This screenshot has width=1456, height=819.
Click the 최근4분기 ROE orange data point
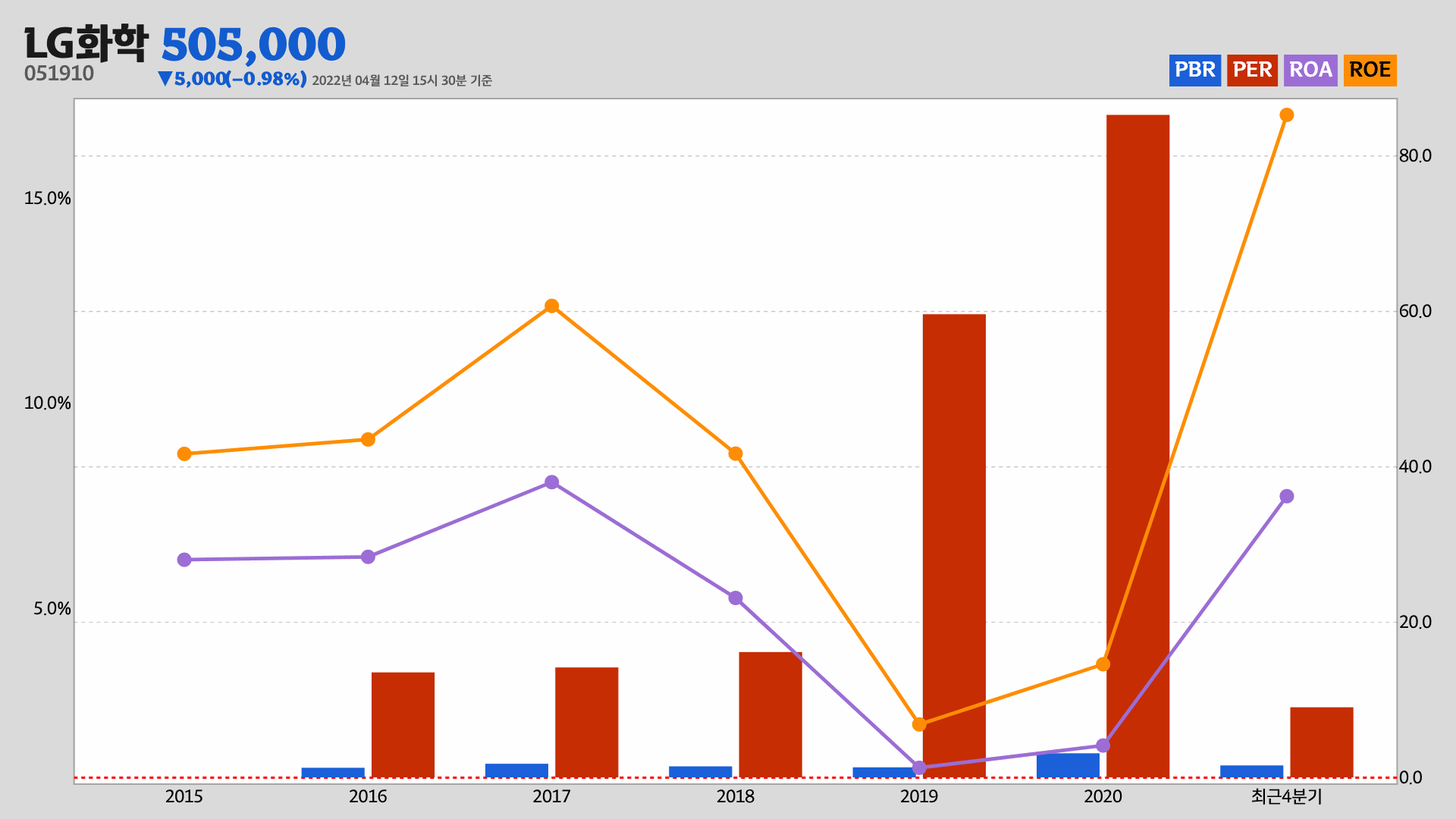[1287, 115]
